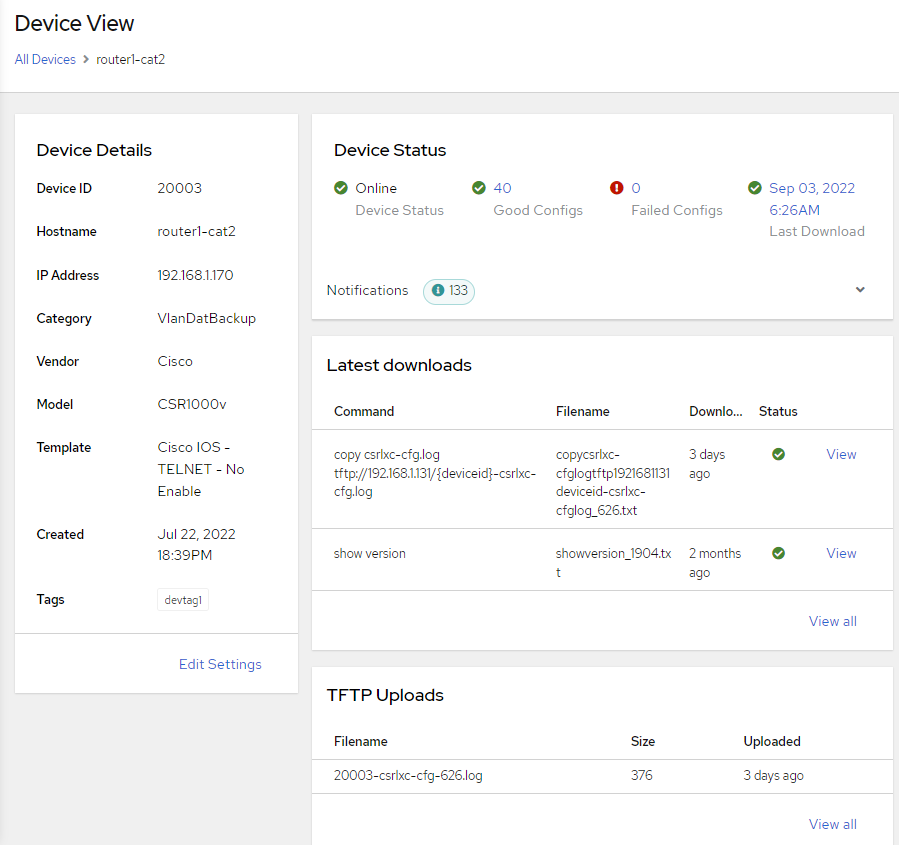Click status check icon for copy csrlxc-cfg.log row
Viewport: 899px width, 845px height.
click(x=778, y=454)
